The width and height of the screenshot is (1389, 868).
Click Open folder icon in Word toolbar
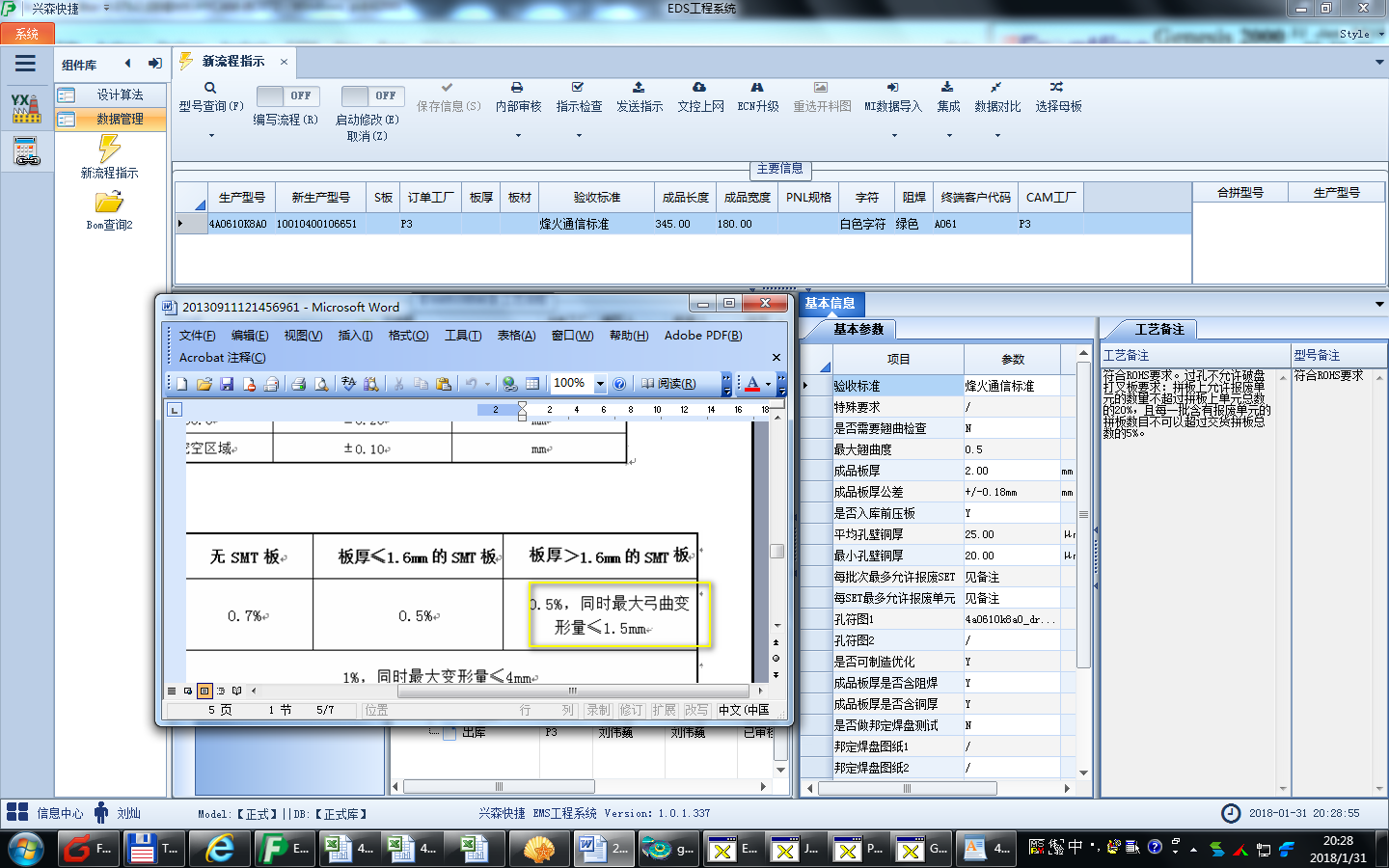coord(204,384)
